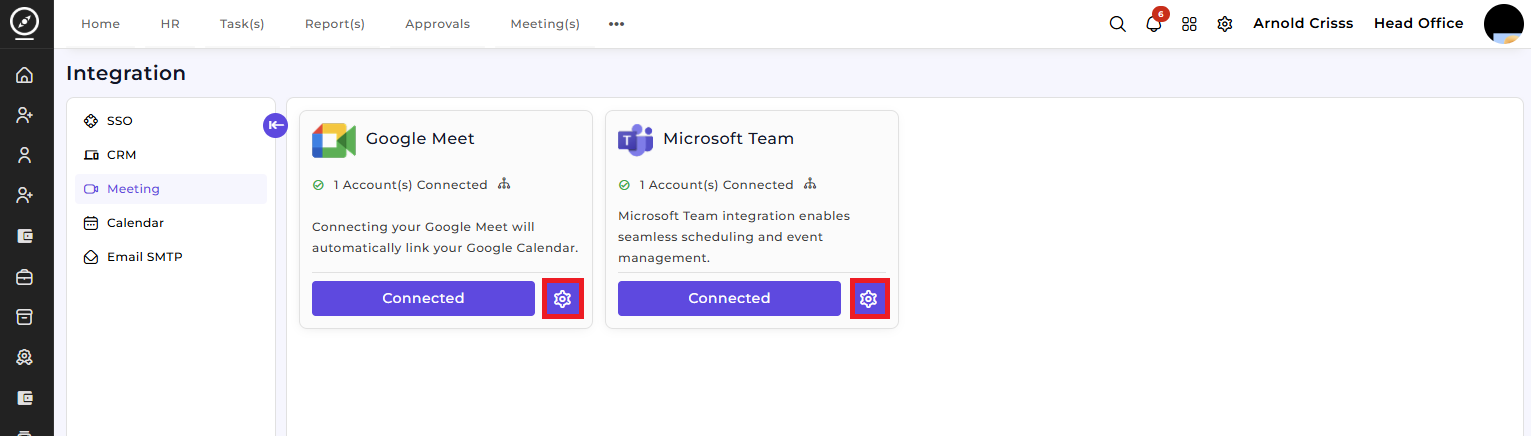Open the briefcase icon in dark sidebar

coord(25,277)
